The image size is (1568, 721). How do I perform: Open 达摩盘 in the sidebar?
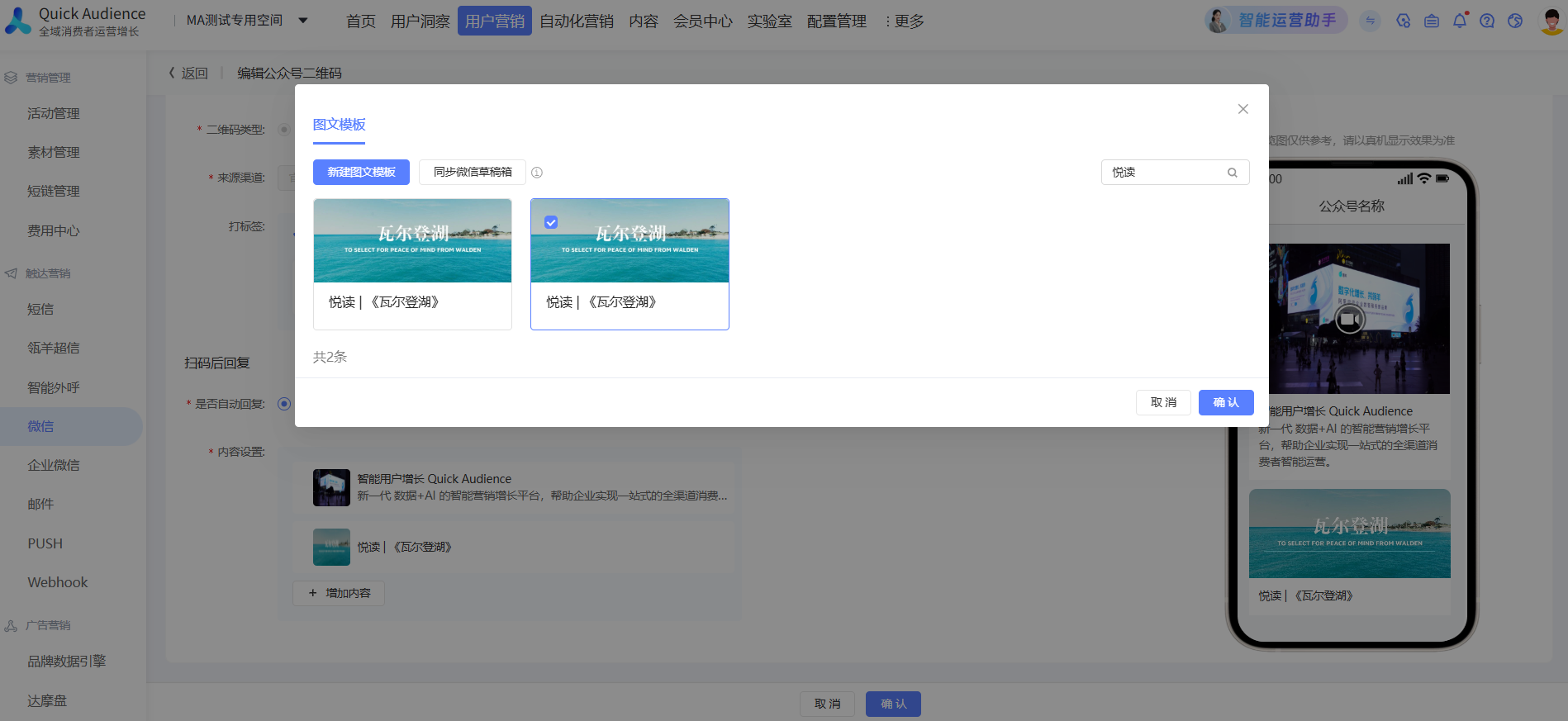47,700
